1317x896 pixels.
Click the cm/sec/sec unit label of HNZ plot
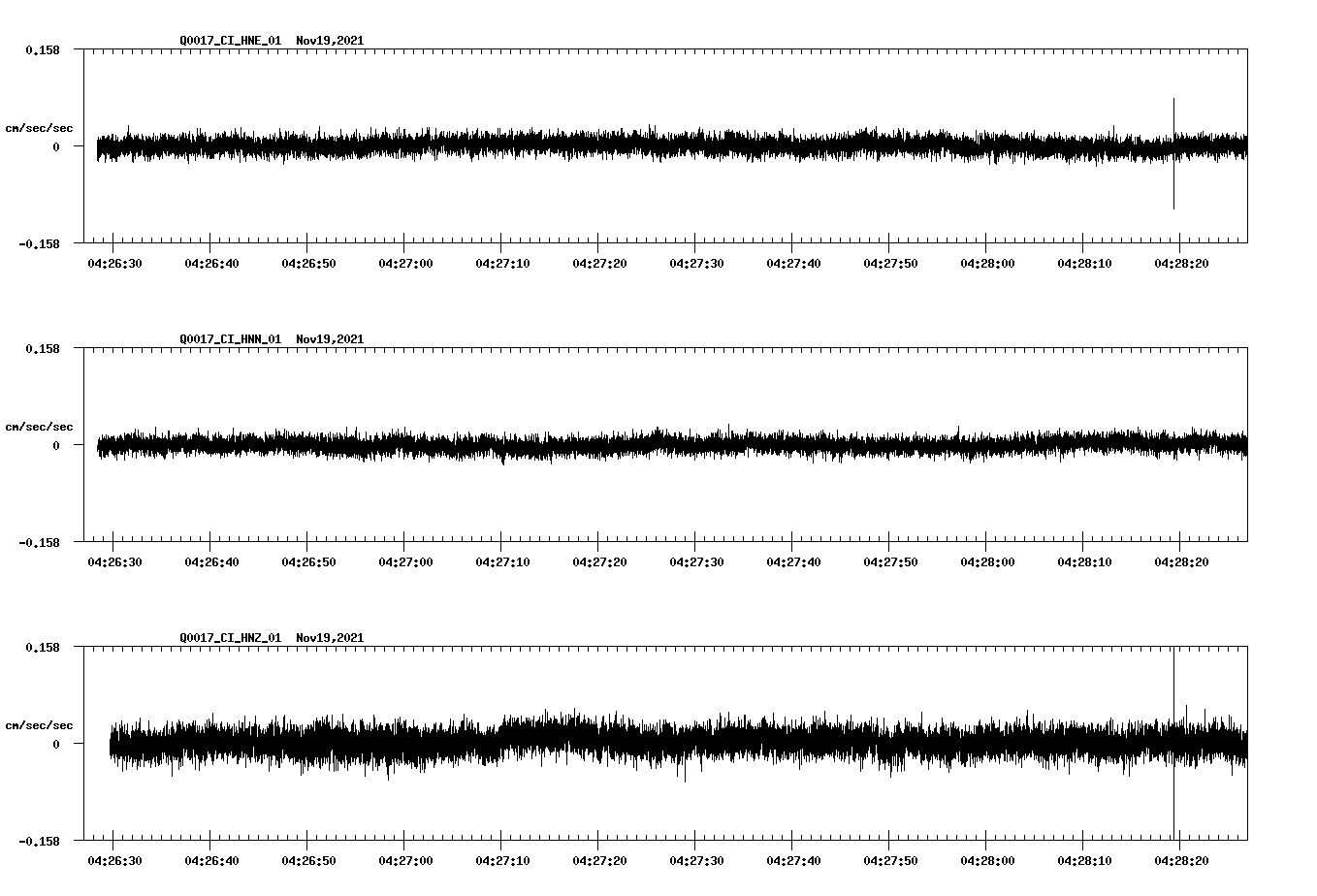(39, 725)
